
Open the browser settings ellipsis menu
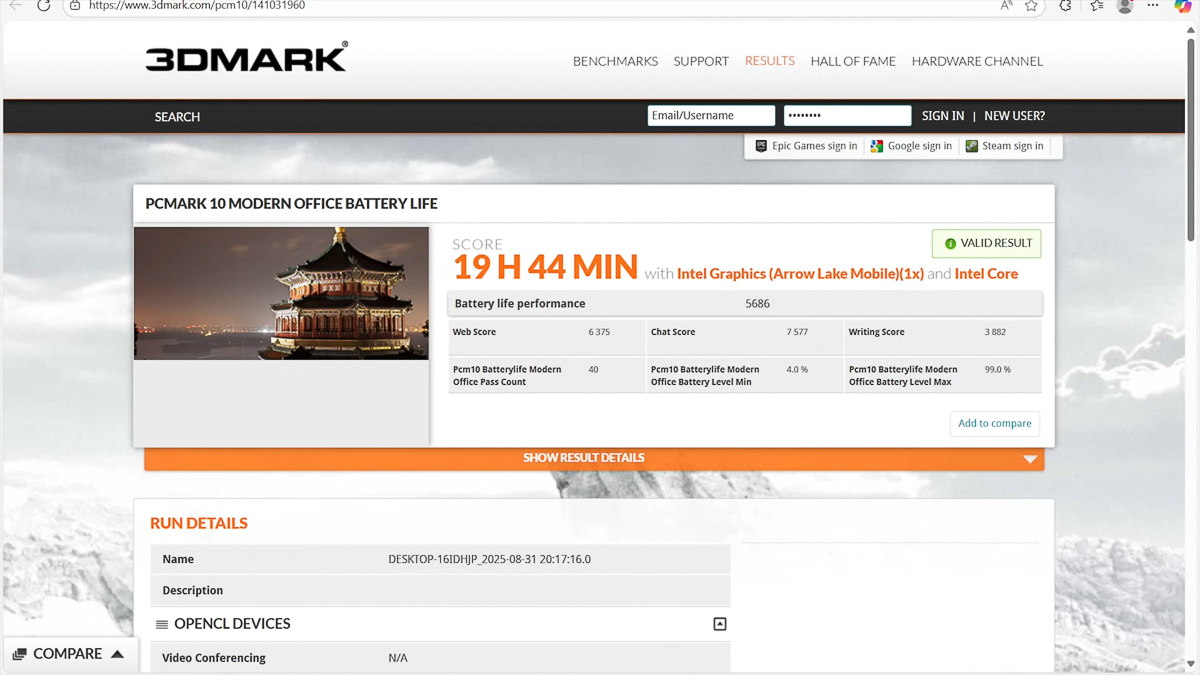pos(1153,5)
